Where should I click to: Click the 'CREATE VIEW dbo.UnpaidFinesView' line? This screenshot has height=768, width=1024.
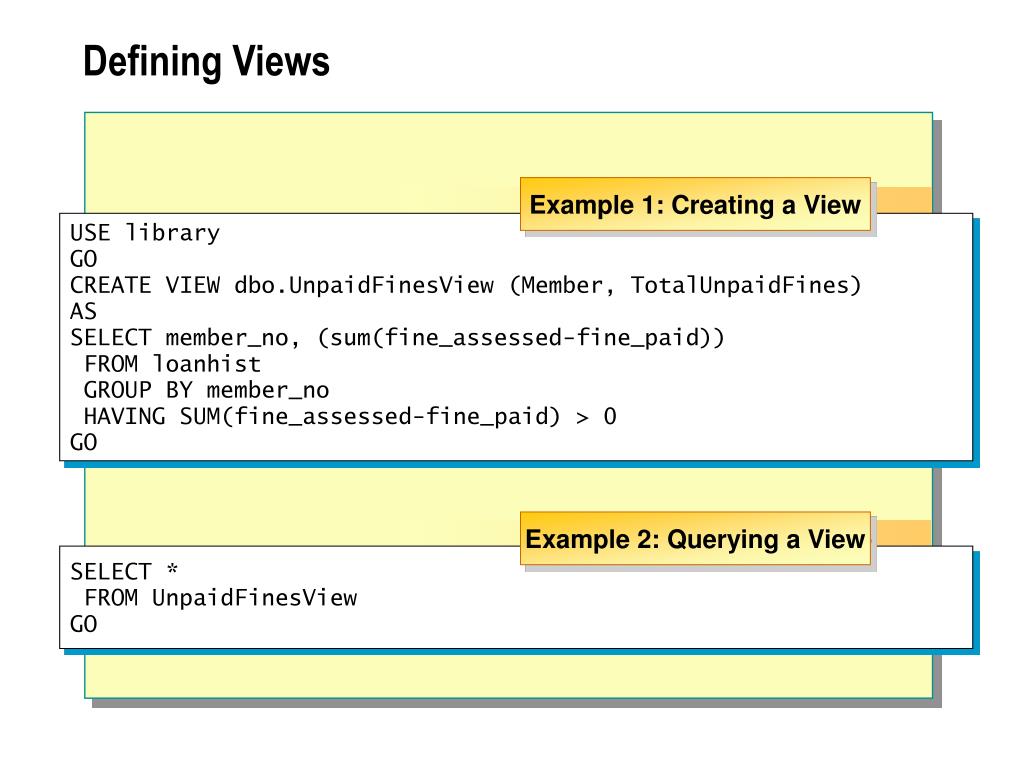pyautogui.click(x=466, y=285)
